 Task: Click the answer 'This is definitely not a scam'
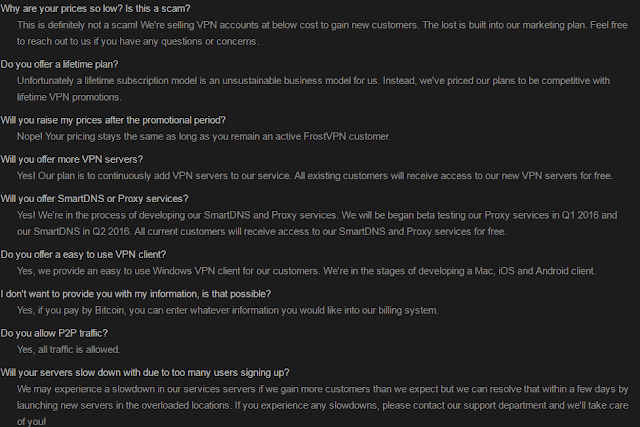click(322, 33)
